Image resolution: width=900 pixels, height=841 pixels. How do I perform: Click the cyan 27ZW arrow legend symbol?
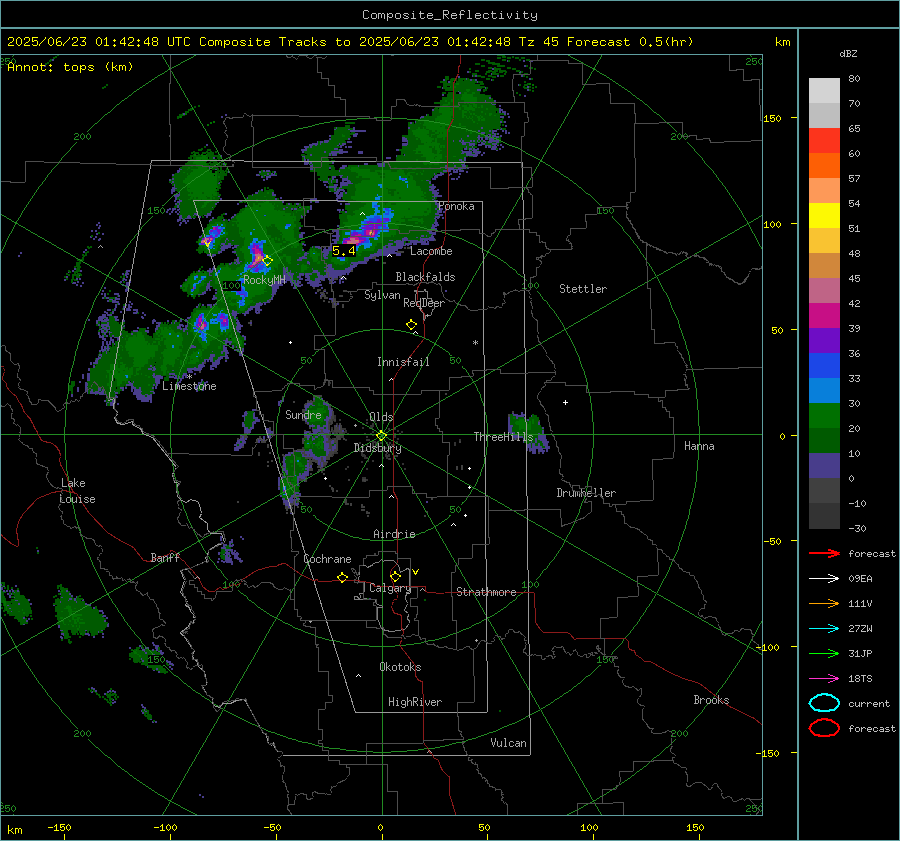click(824, 629)
